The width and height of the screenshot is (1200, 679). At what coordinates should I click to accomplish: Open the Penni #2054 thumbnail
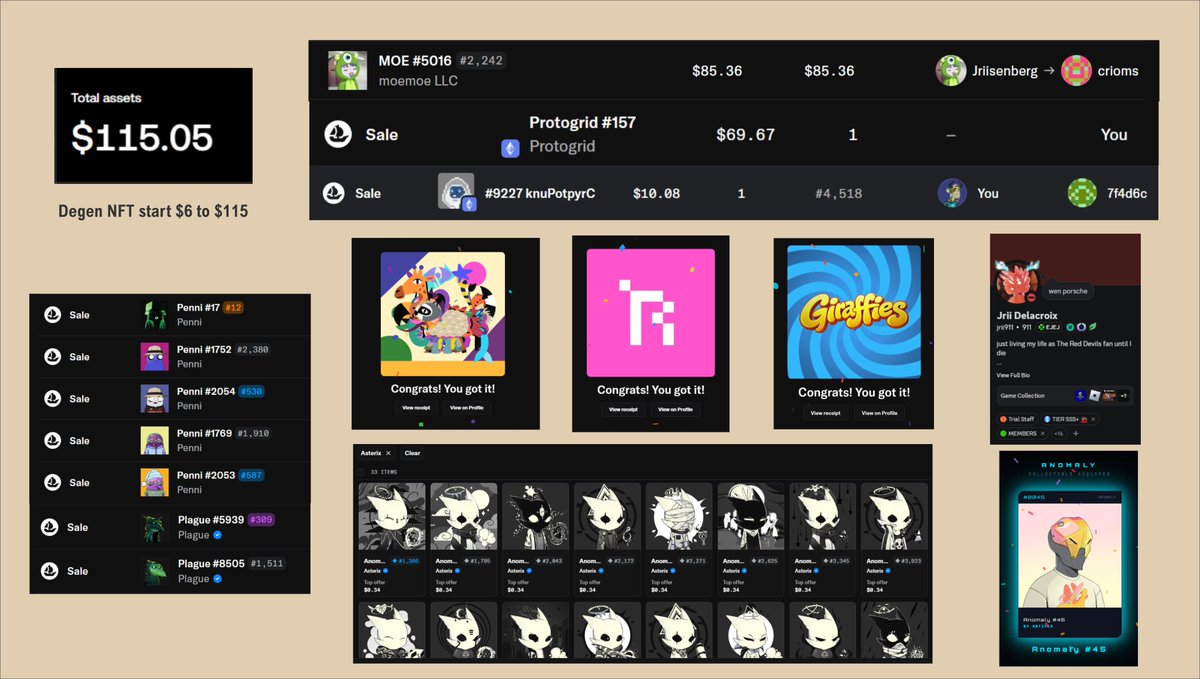point(154,398)
